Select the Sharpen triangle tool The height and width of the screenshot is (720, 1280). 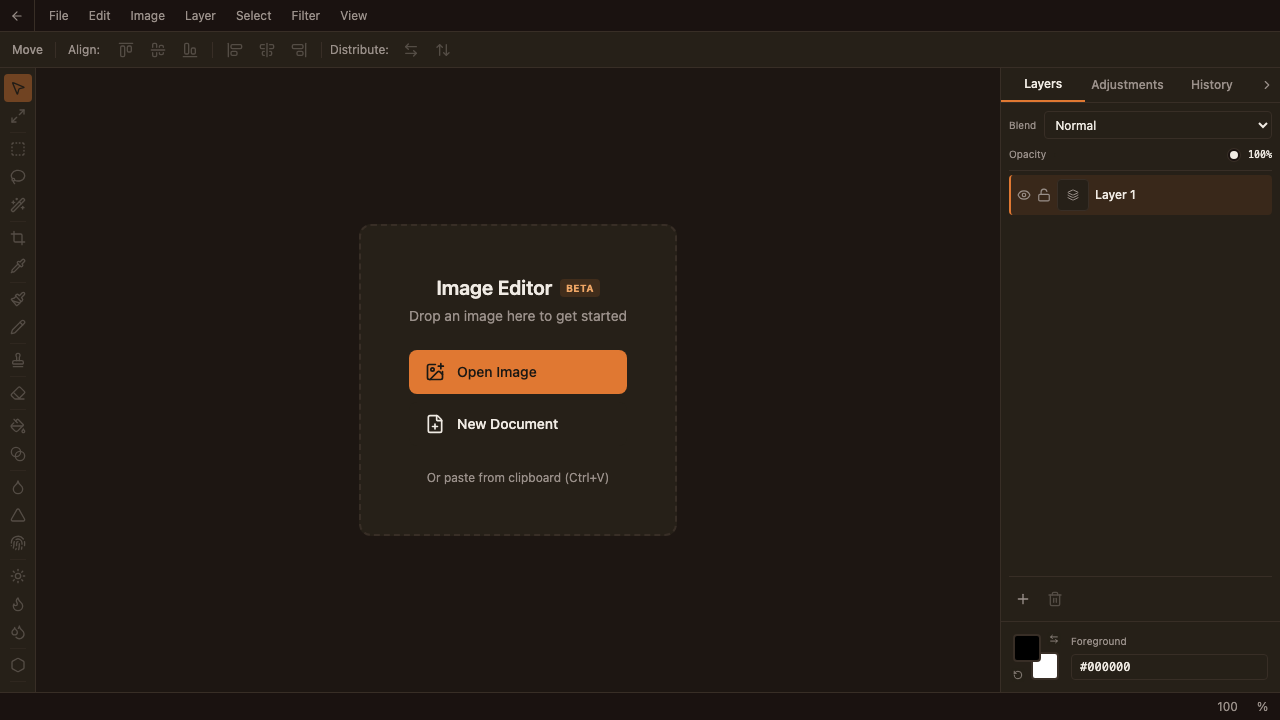[x=18, y=515]
